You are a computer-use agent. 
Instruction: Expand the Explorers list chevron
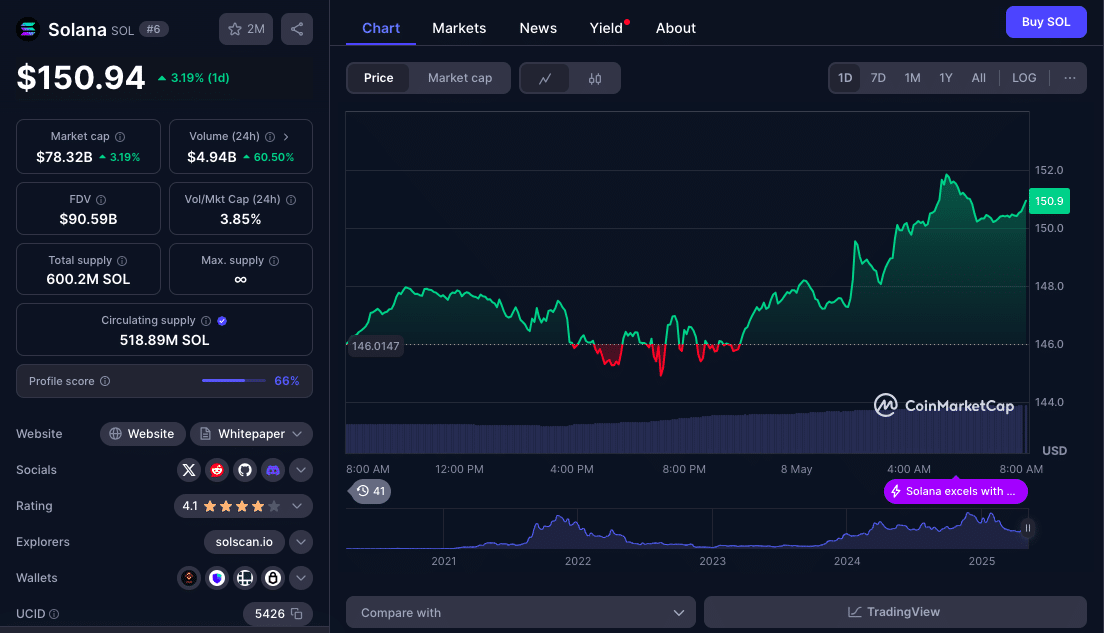coord(301,542)
